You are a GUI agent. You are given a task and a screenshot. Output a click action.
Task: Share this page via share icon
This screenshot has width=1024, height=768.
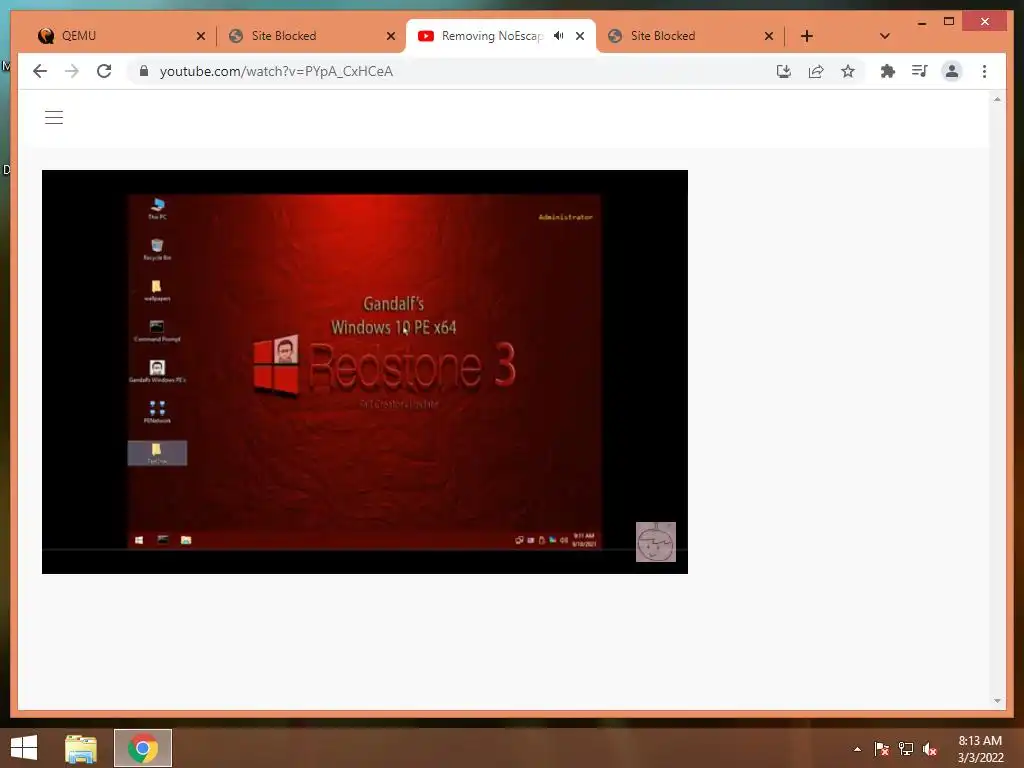[x=816, y=71]
